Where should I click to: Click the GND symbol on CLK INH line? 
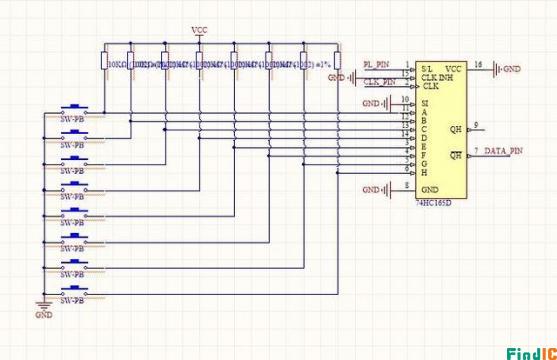tap(342, 77)
